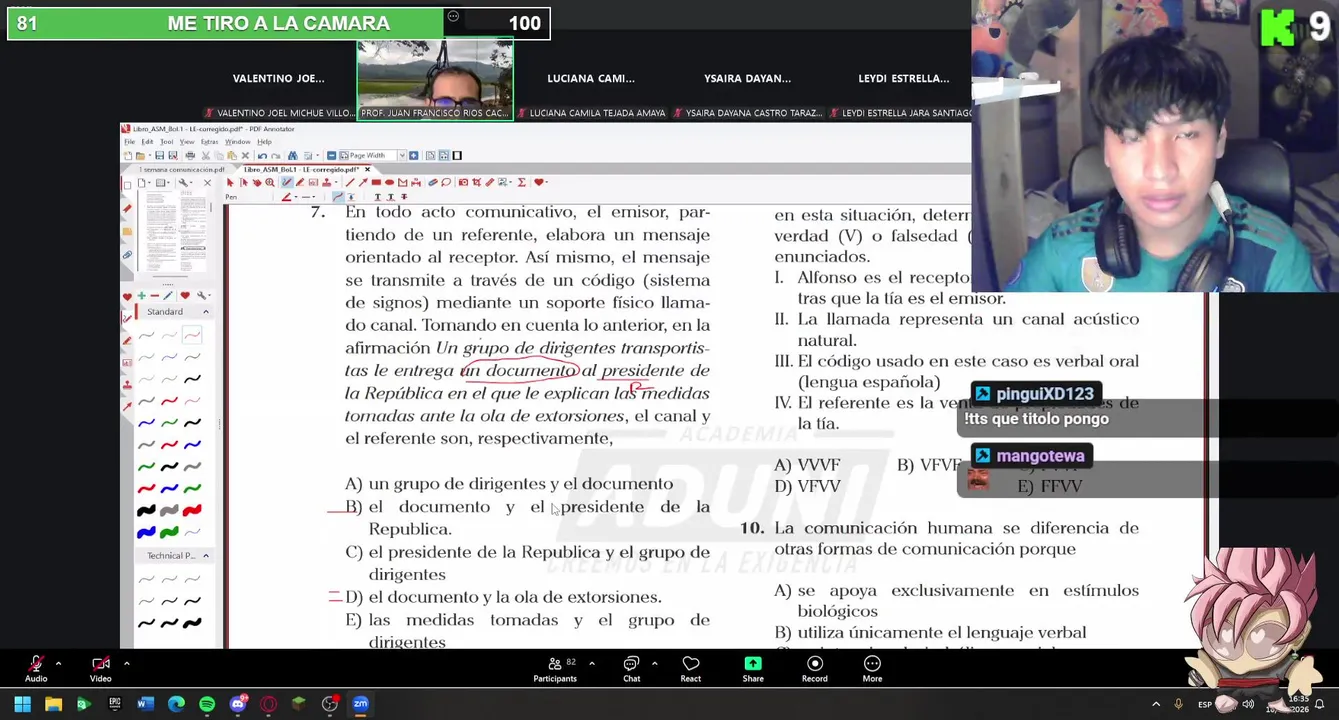Open pen color dropdown
The height and width of the screenshot is (720, 1339).
[296, 197]
